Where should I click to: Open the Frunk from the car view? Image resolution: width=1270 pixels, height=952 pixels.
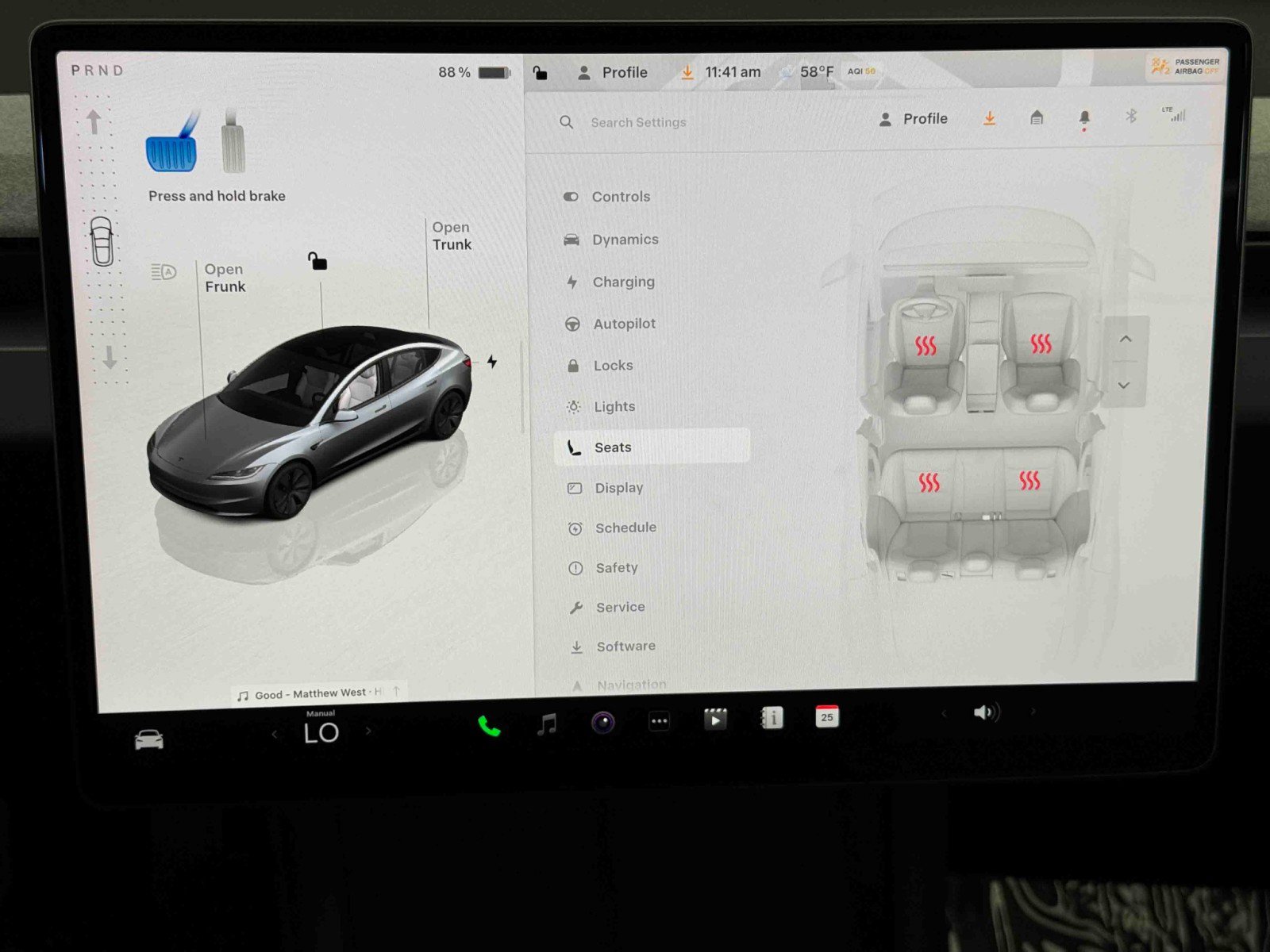(x=224, y=278)
